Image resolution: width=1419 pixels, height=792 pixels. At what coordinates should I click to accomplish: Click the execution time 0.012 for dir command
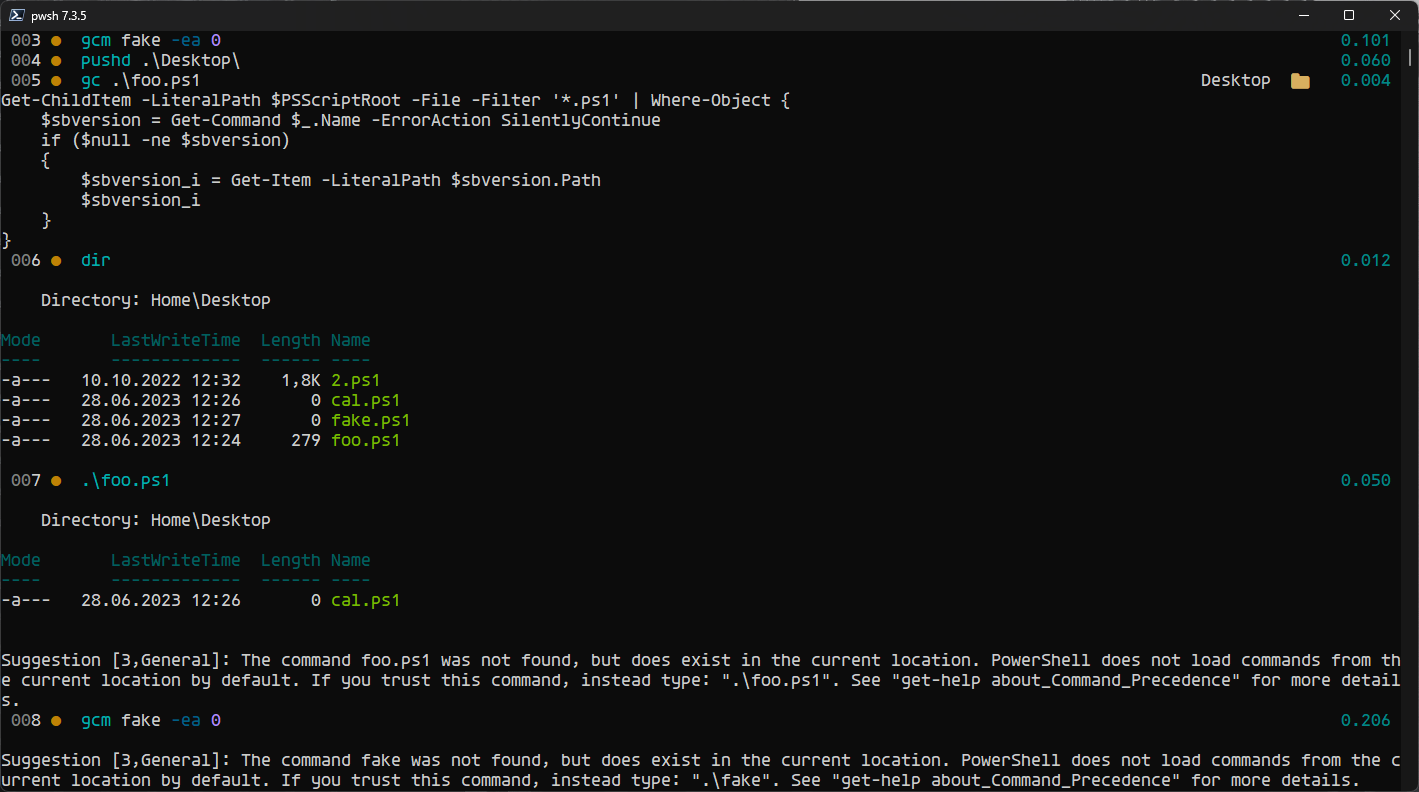click(x=1367, y=260)
